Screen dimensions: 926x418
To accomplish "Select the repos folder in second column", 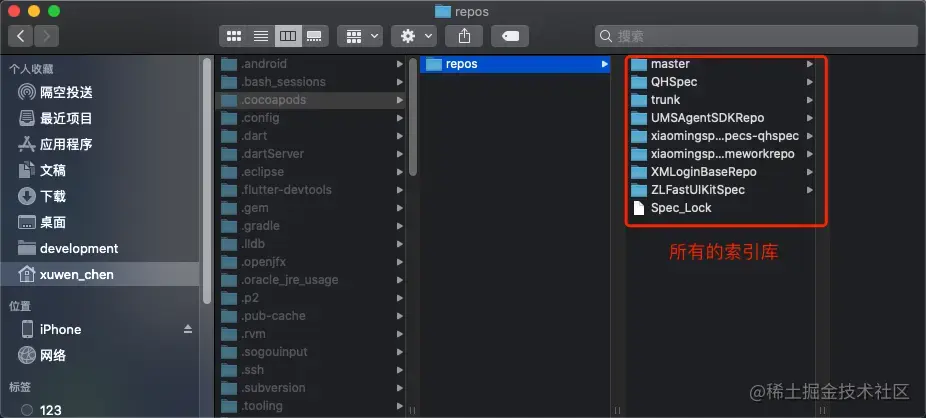I will [x=515, y=64].
